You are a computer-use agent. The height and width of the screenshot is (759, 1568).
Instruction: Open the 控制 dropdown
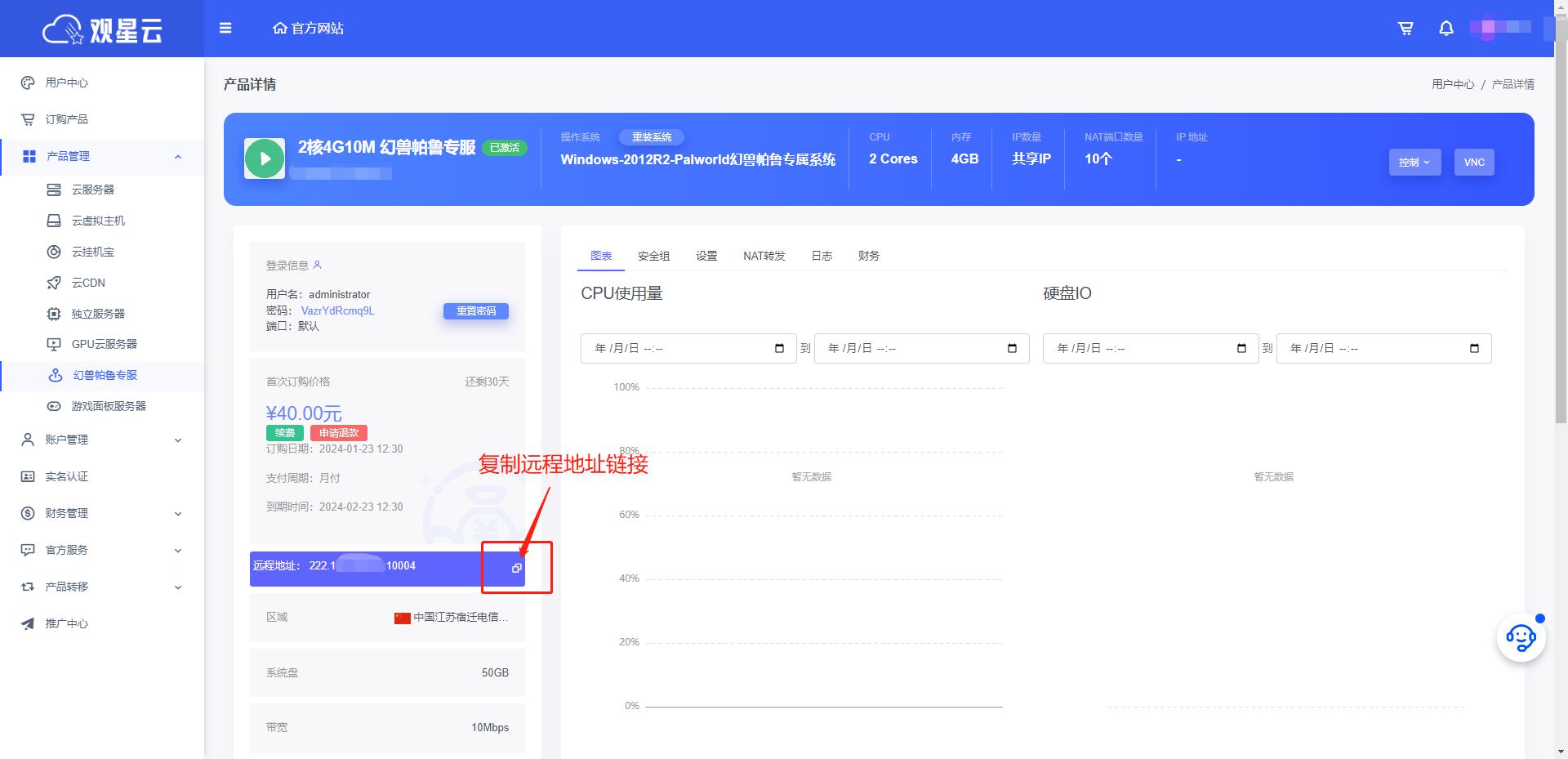coord(1414,162)
